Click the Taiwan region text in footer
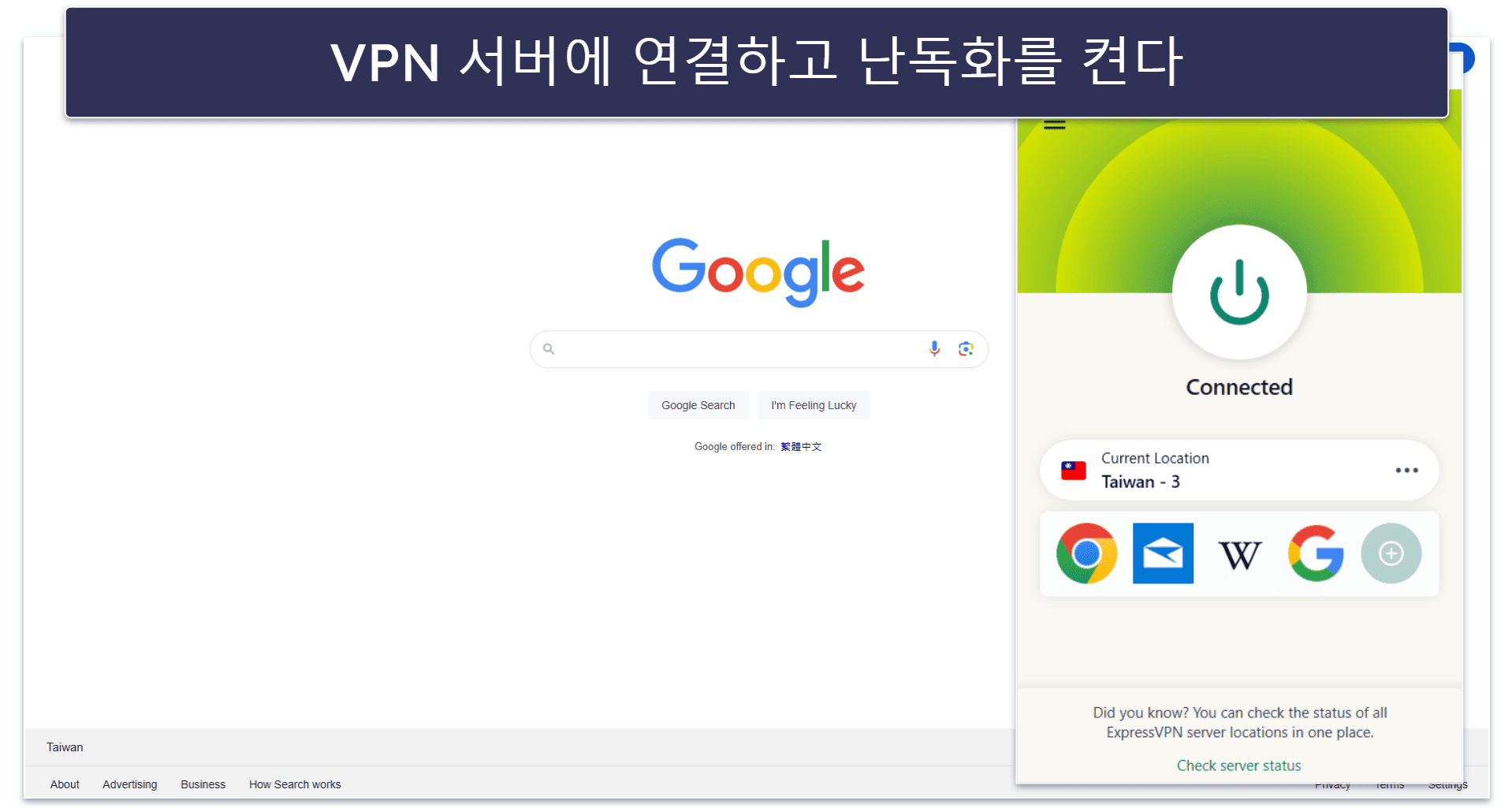This screenshot has width=1512, height=808. 65,747
